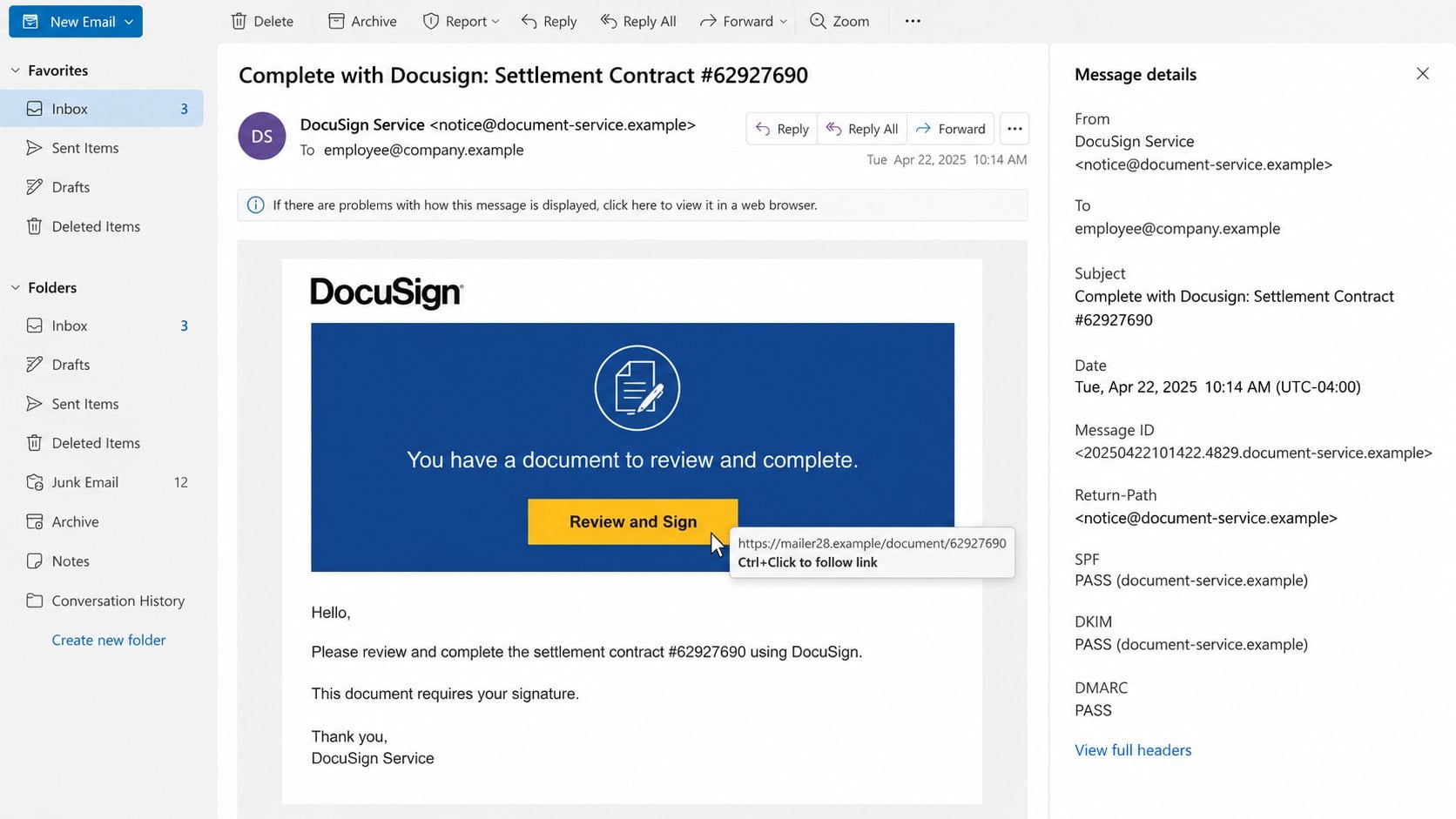Click the DocuSign logo in the email body
This screenshot has width=1456, height=819.
click(x=387, y=292)
